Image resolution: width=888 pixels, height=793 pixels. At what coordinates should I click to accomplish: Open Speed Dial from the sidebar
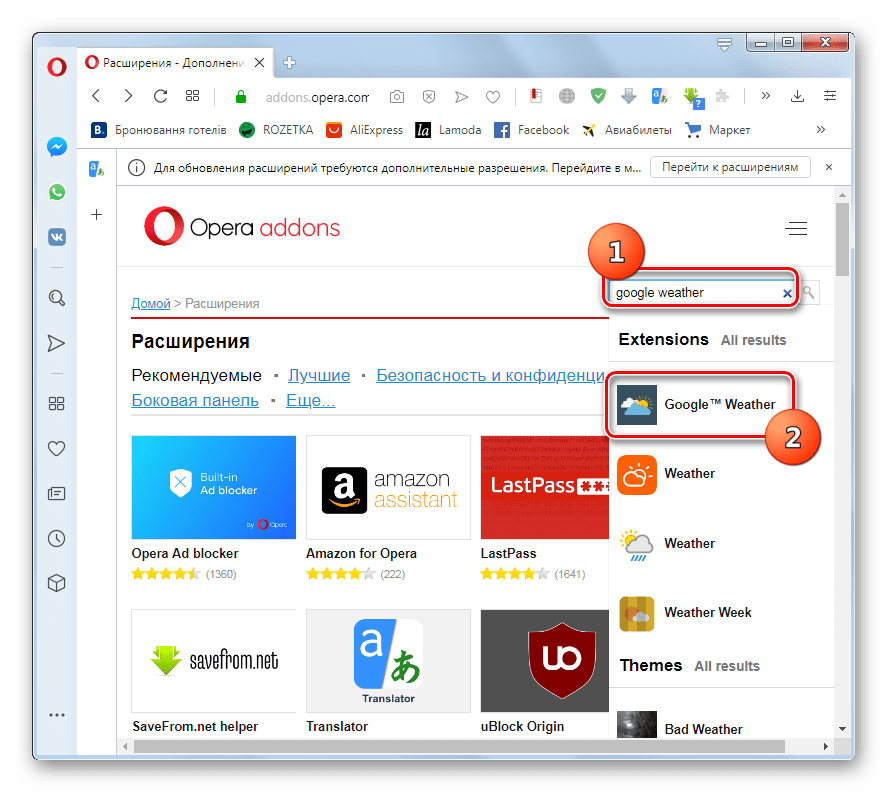(56, 403)
